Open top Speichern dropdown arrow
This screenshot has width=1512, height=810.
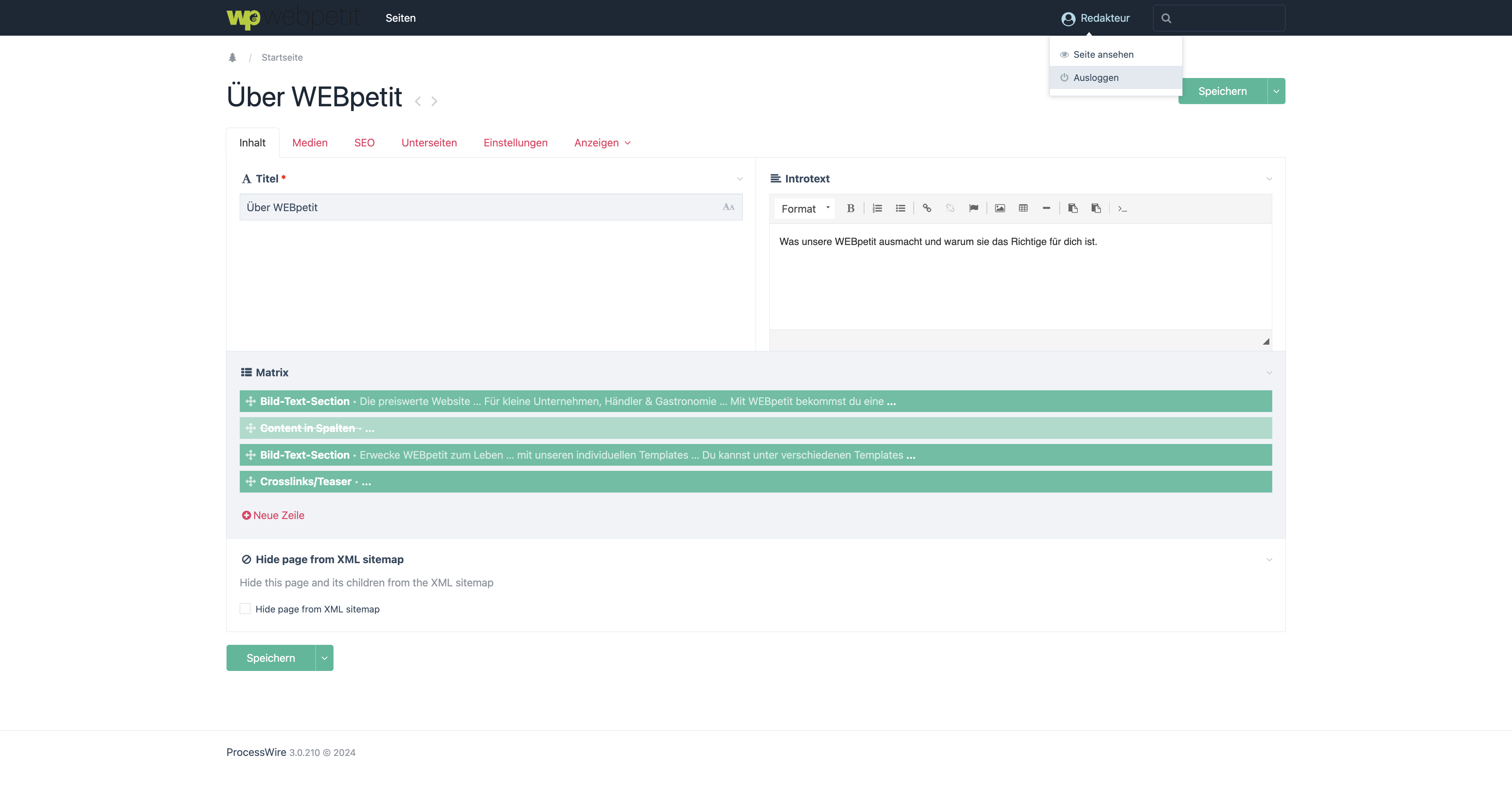point(1276,91)
